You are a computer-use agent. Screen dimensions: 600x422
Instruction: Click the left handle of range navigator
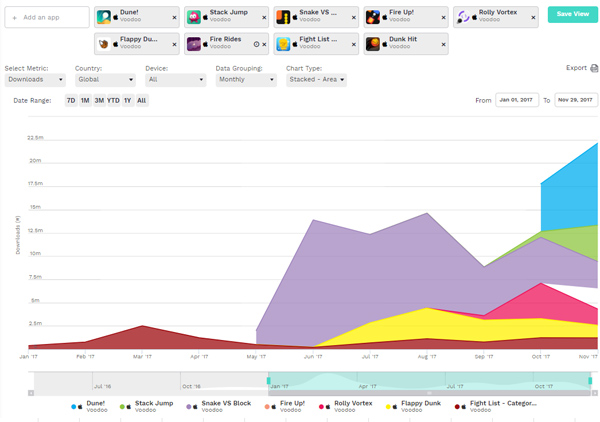click(269, 381)
